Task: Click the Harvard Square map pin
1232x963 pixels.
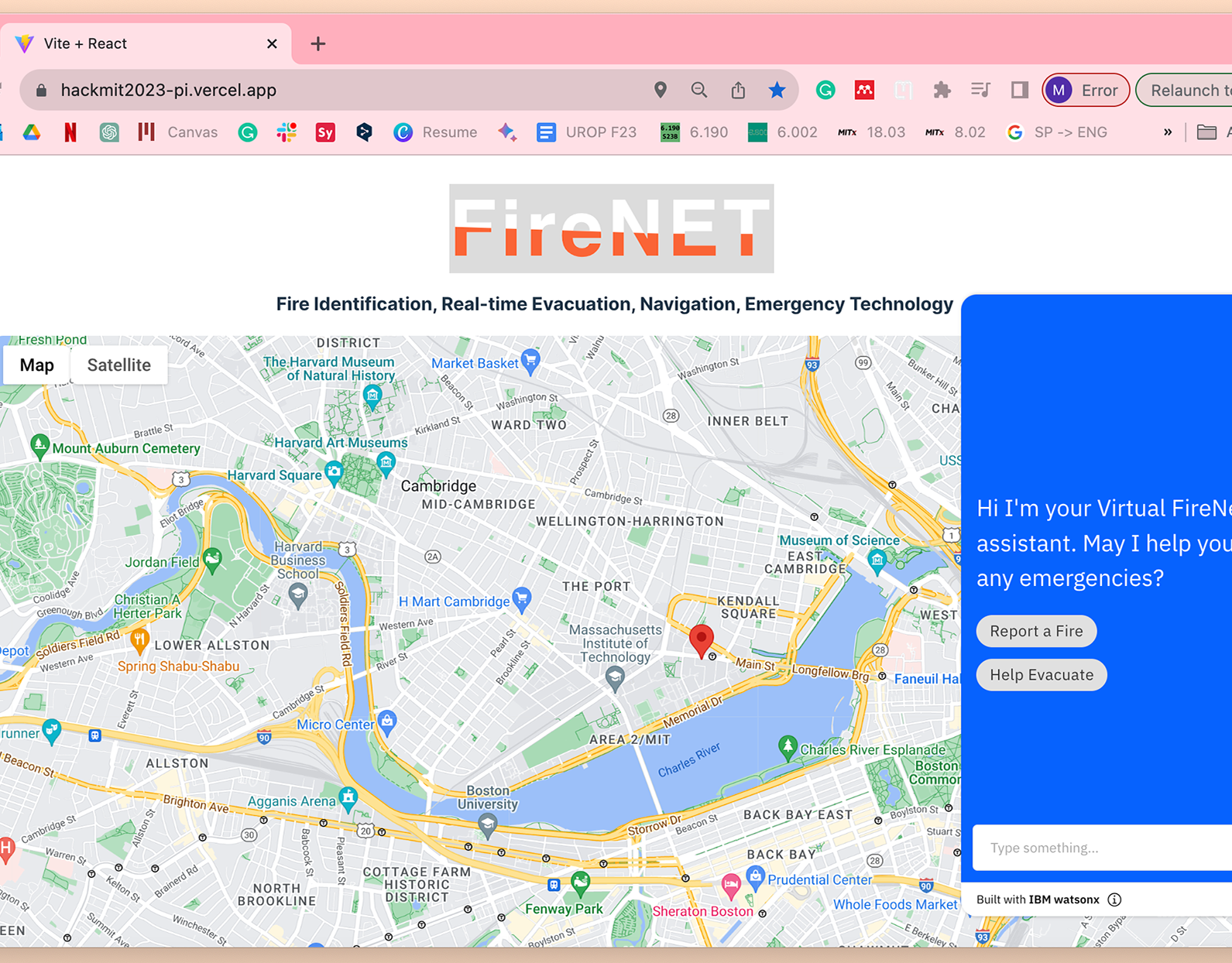Action: coord(334,473)
